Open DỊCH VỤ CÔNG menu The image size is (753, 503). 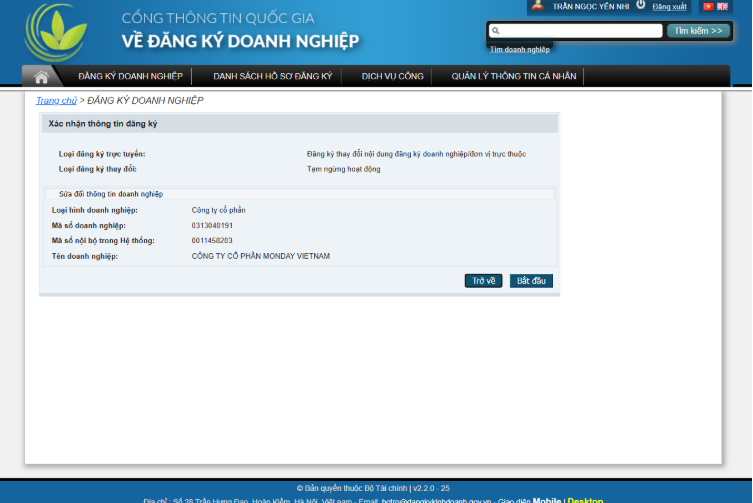[392, 76]
